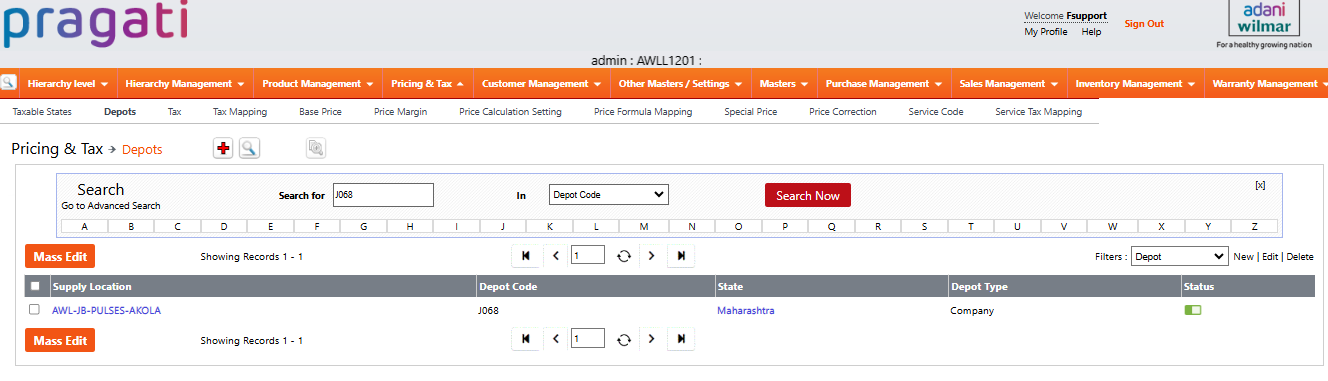
Task: Jump to last page in bottom pager
Action: [x=681, y=340]
